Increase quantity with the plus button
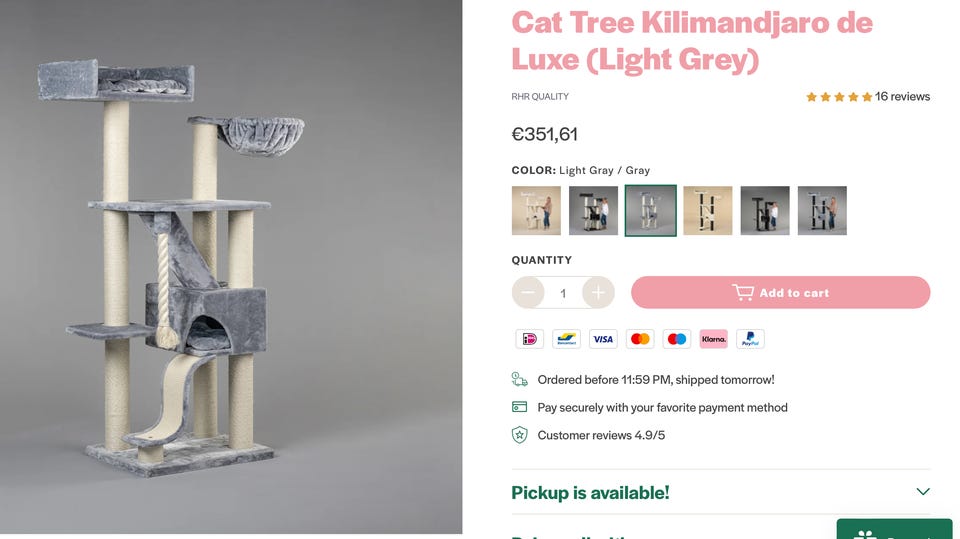Screen dimensions: 960x539 click(x=598, y=293)
